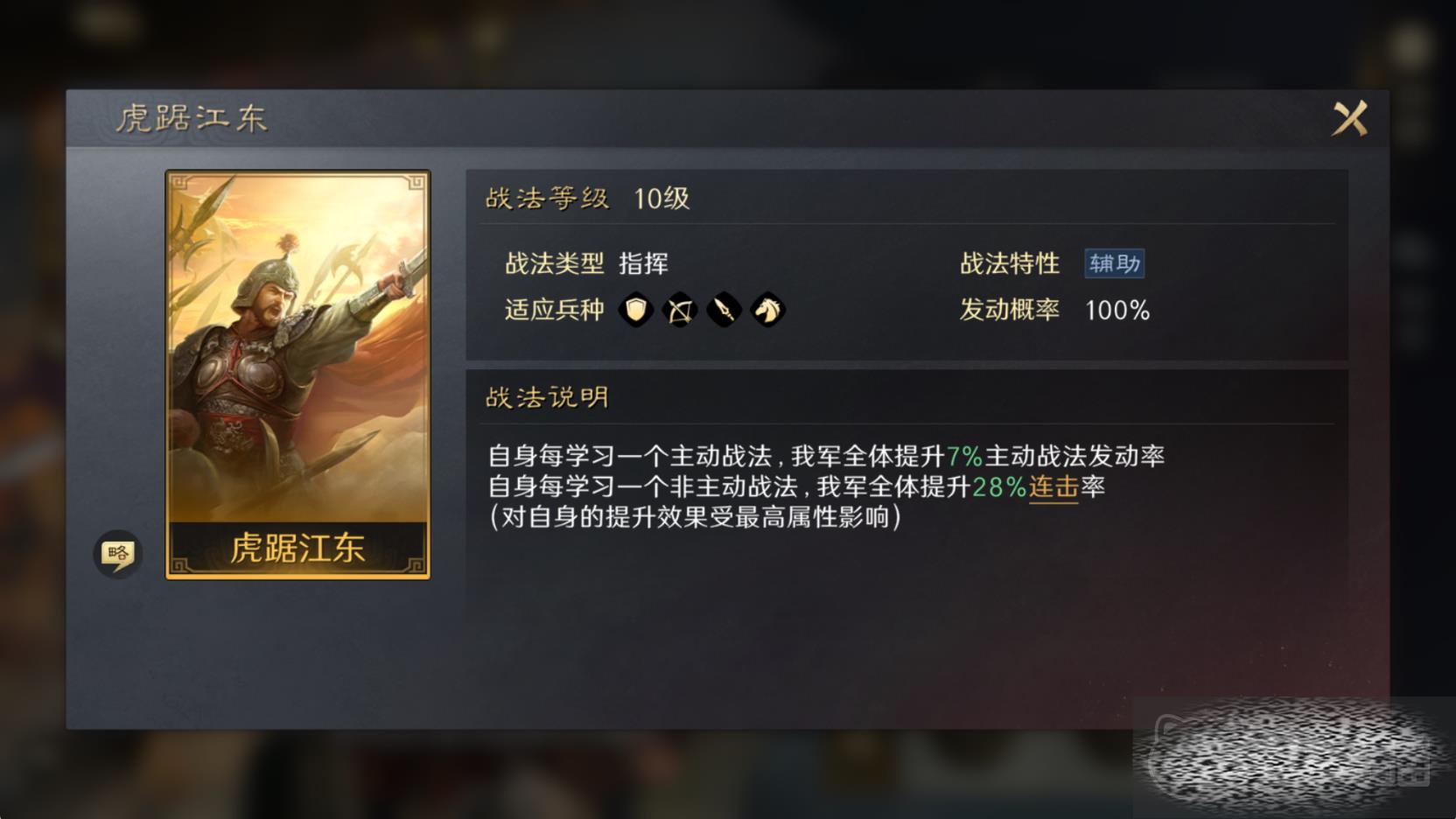Viewport: 1456px width, 819px height.
Task: Click the 战法类型 指挥 label
Action: click(586, 263)
